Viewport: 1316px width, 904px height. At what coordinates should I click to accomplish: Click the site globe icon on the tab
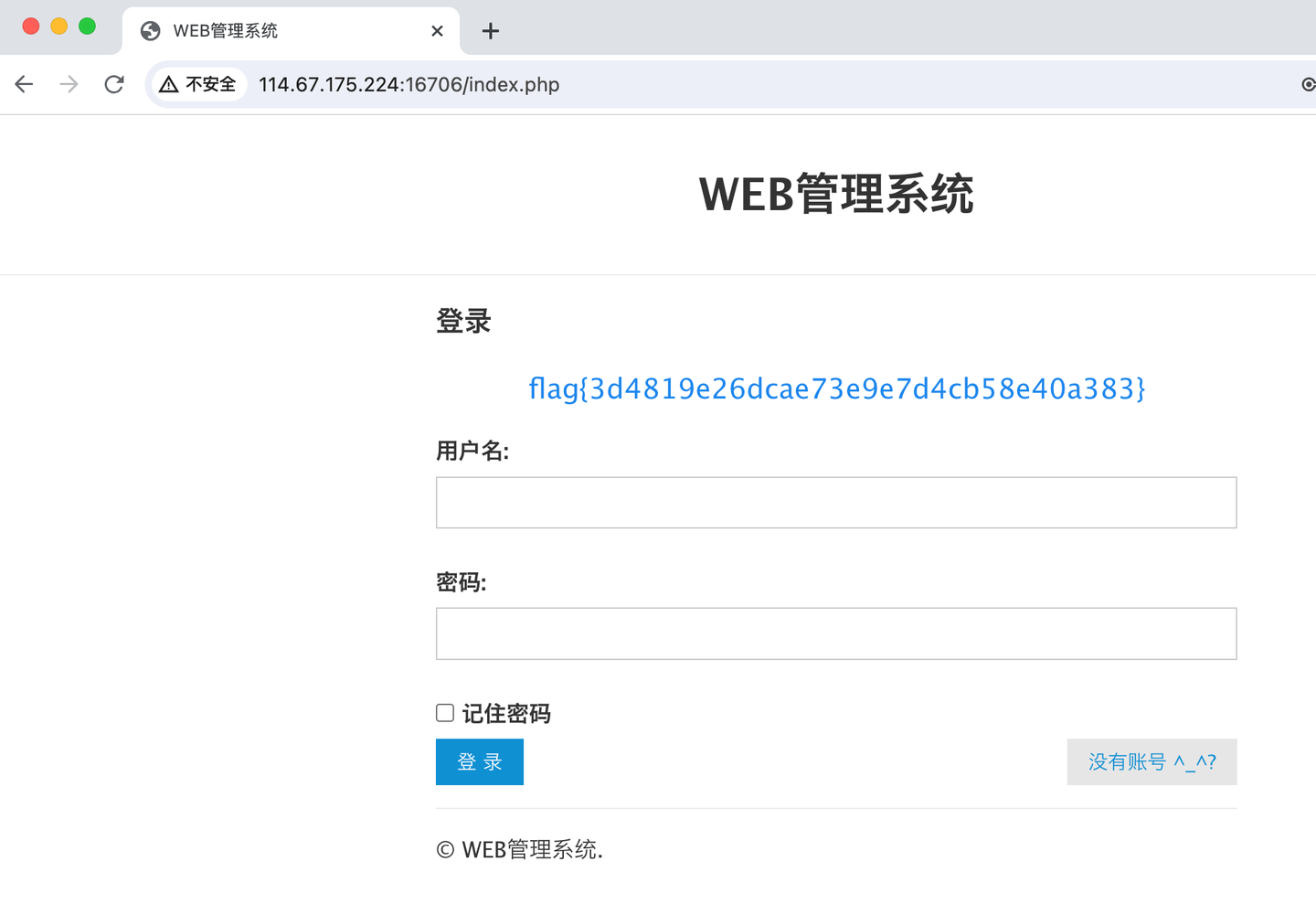(149, 30)
